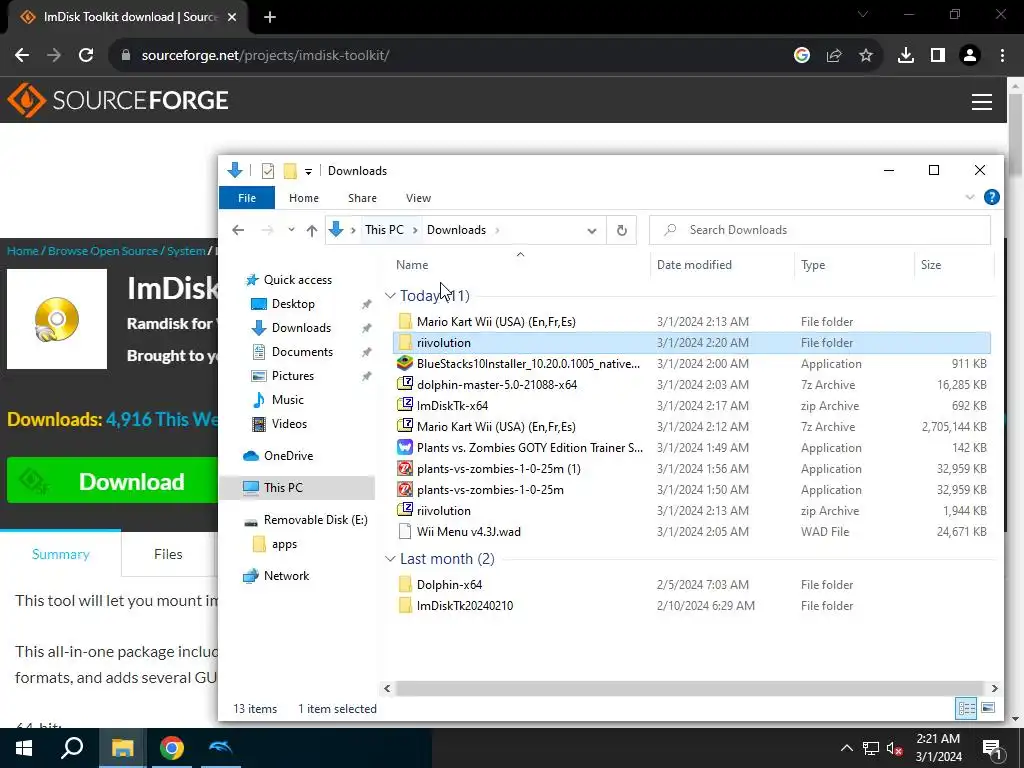Open Pictures in navigation pane
The image size is (1024, 768).
[x=292, y=376]
